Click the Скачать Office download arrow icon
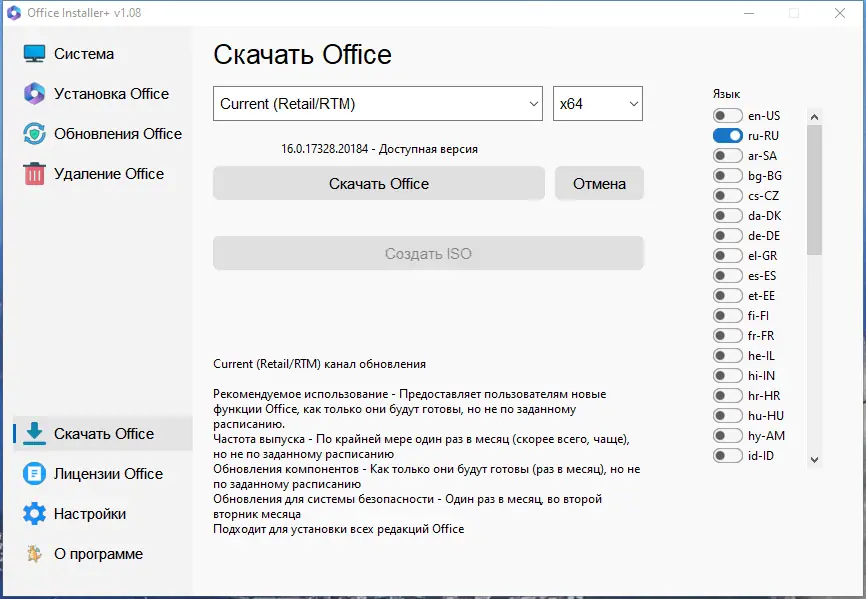 [x=34, y=433]
